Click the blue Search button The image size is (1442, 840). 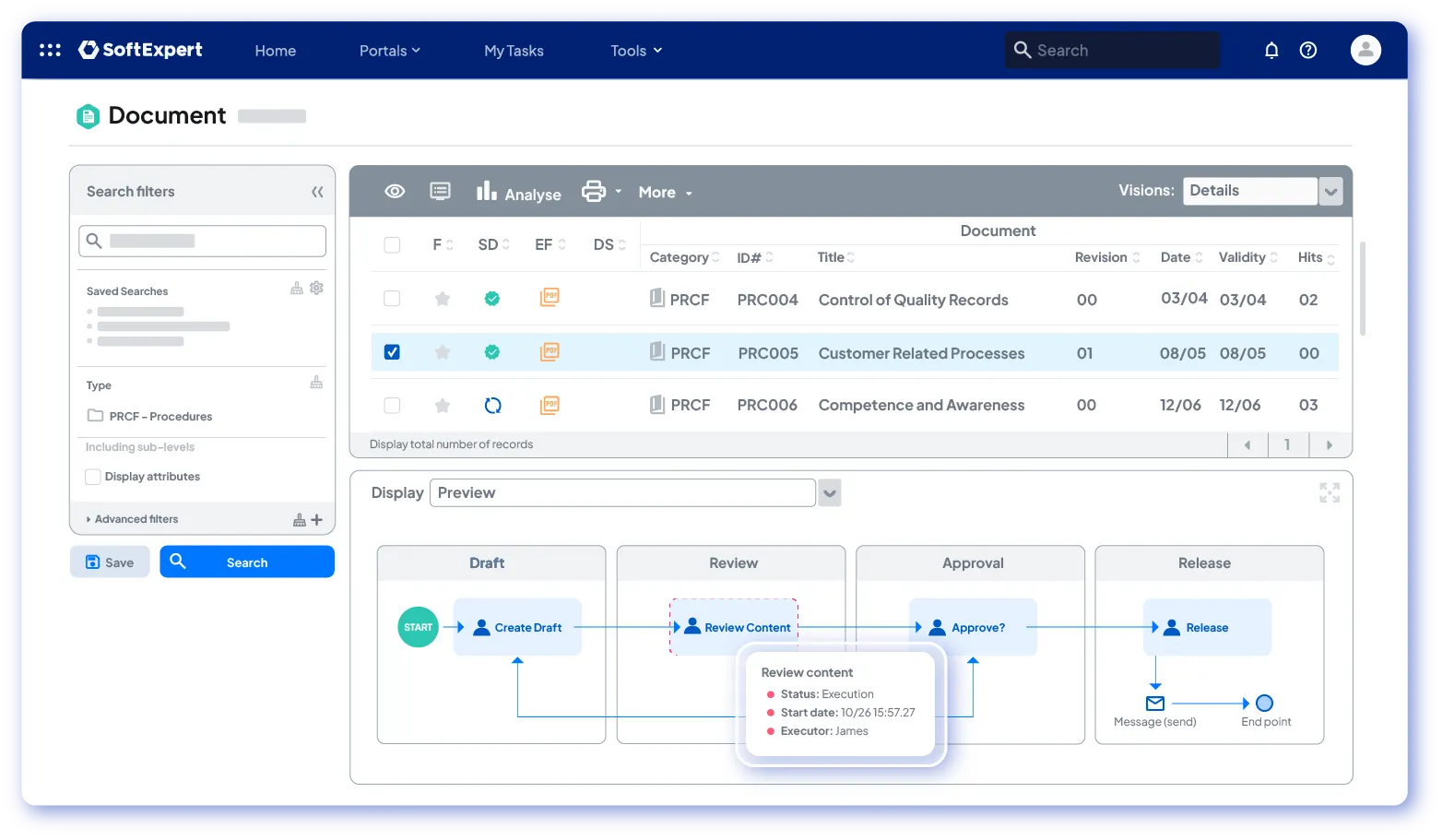point(247,562)
